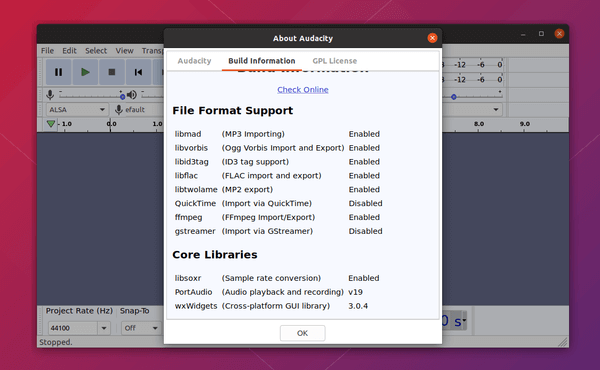
Task: Open the device dropdown right of the dialog
Action: [496, 109]
